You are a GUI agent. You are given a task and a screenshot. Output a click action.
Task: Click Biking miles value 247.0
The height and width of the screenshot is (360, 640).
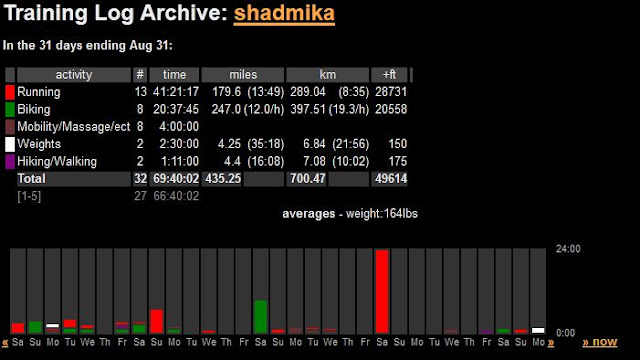pyautogui.click(x=226, y=109)
